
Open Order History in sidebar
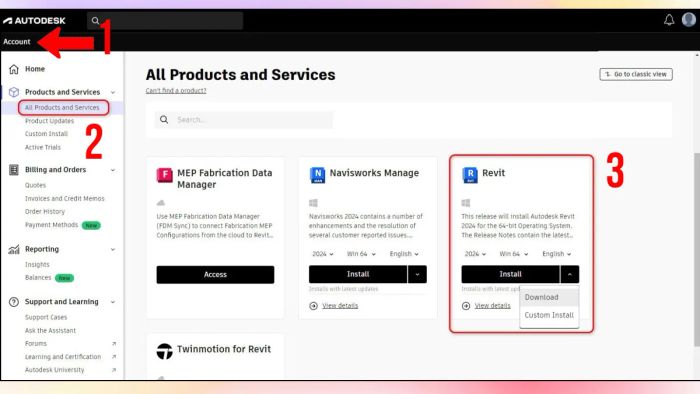(x=45, y=212)
